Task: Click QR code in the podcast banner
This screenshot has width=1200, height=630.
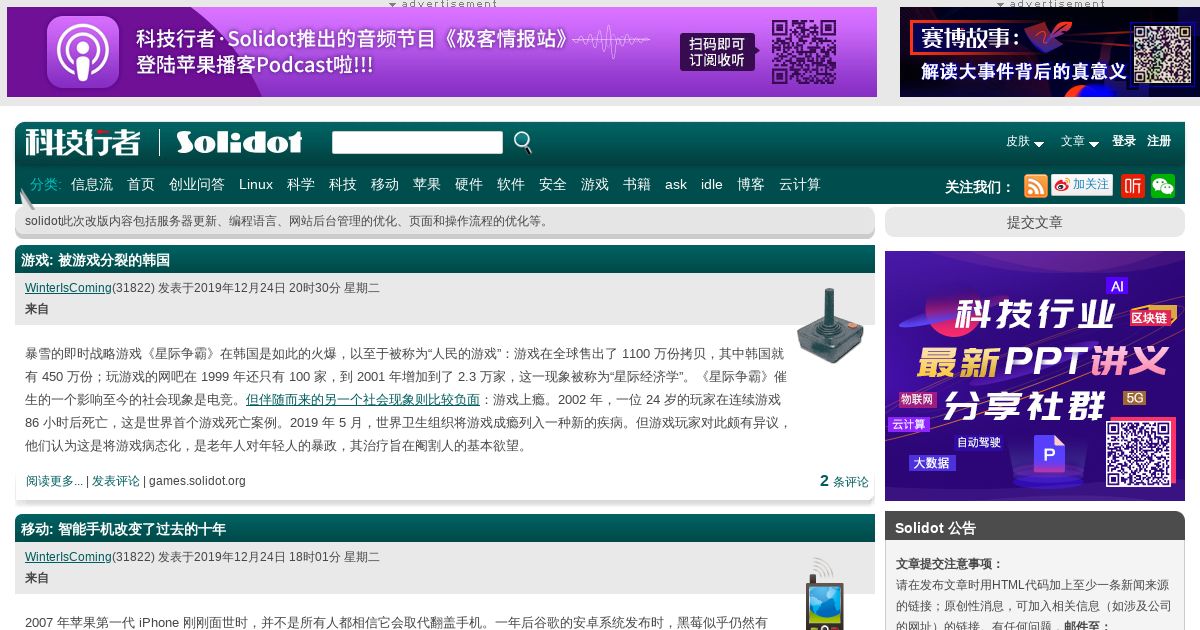Action: (804, 52)
